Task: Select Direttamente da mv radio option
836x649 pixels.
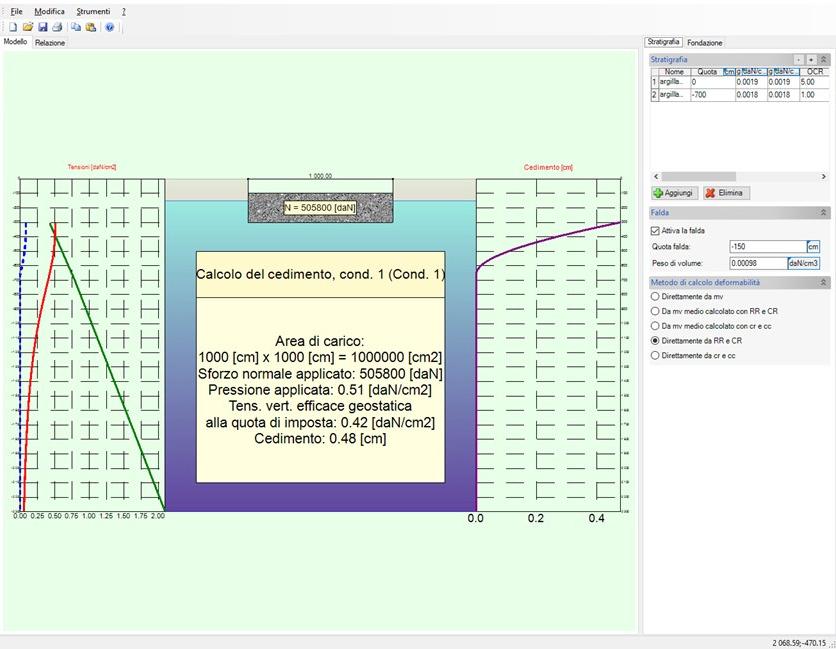Action: point(656,297)
